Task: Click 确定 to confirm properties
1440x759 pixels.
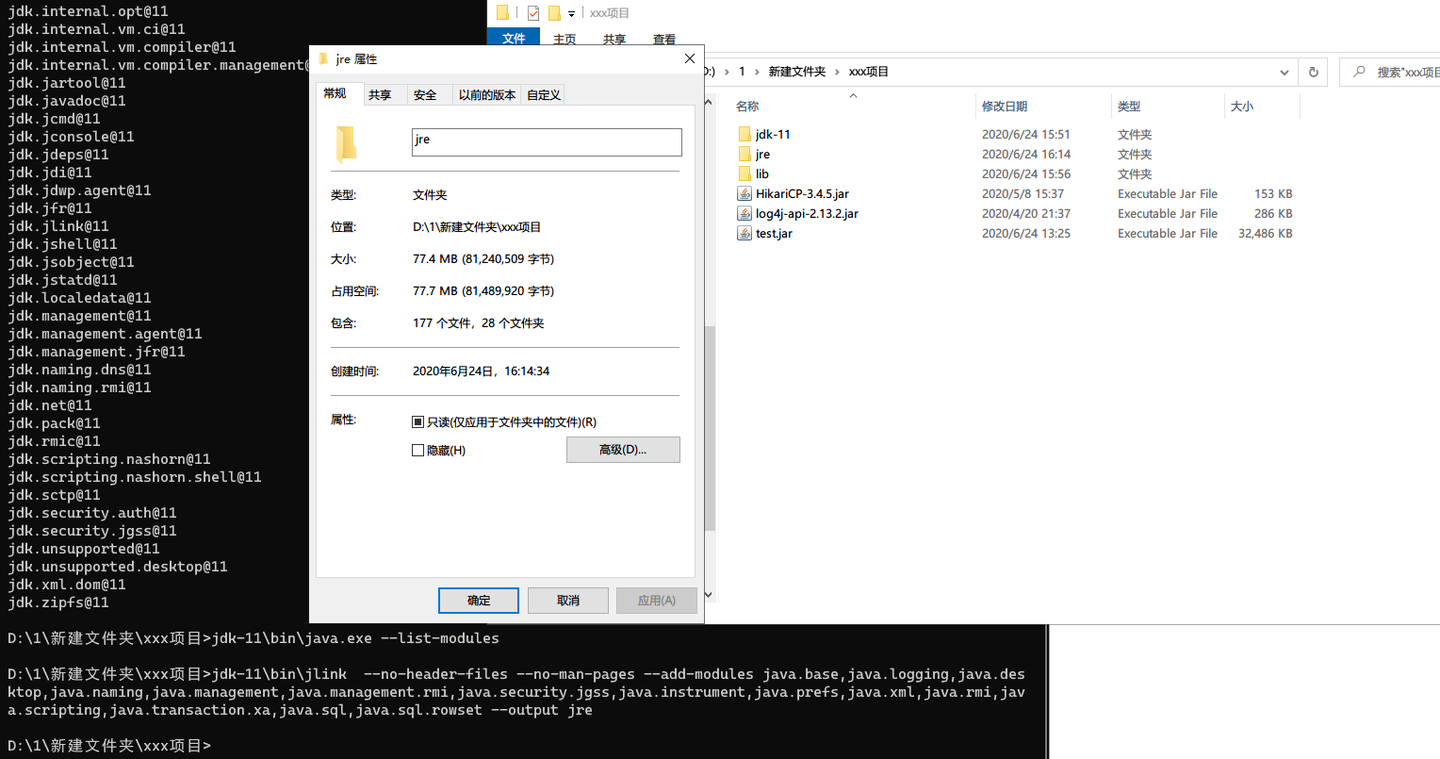Action: click(478, 600)
